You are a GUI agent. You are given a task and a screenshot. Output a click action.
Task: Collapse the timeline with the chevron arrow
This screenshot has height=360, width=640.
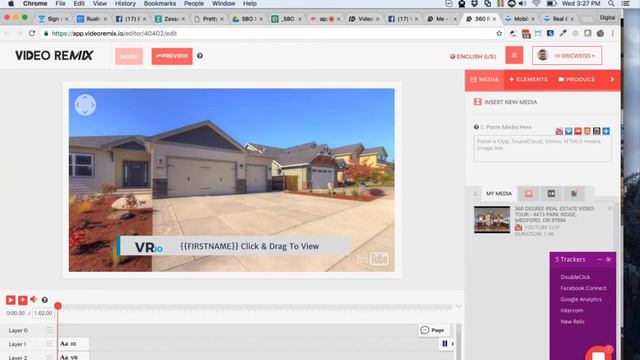coord(458,307)
